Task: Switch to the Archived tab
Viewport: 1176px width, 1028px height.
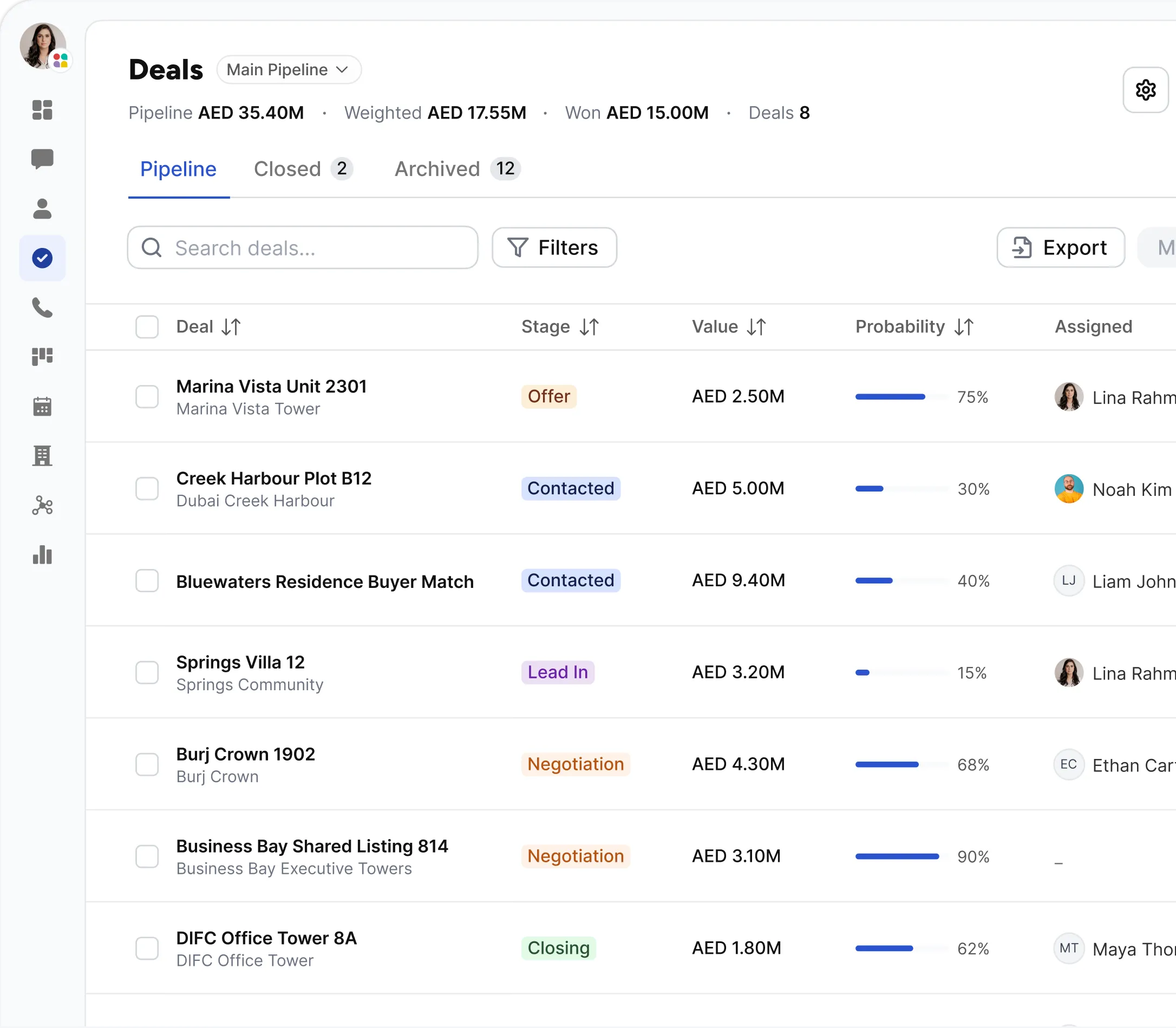Action: click(457, 169)
